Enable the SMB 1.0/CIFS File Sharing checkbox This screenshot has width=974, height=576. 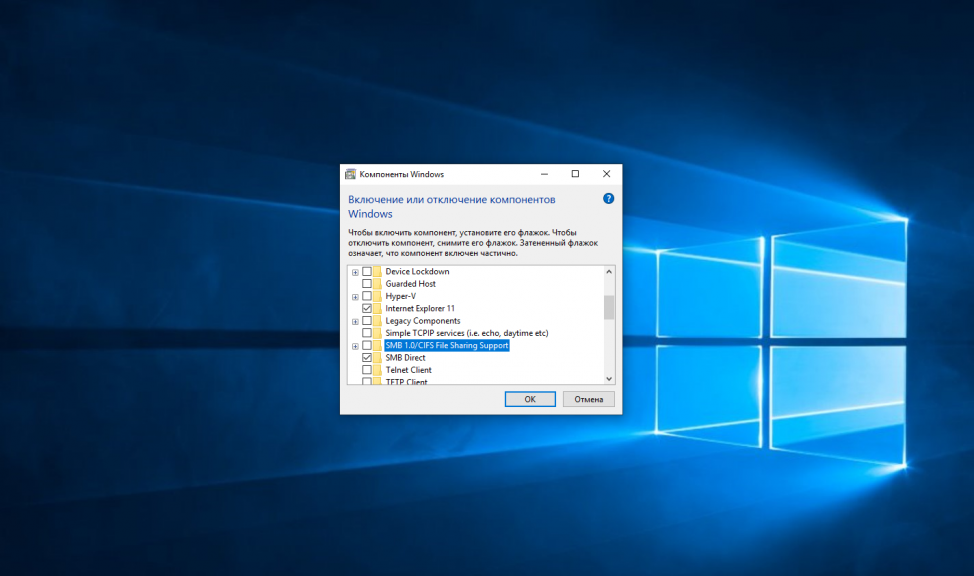pos(367,345)
